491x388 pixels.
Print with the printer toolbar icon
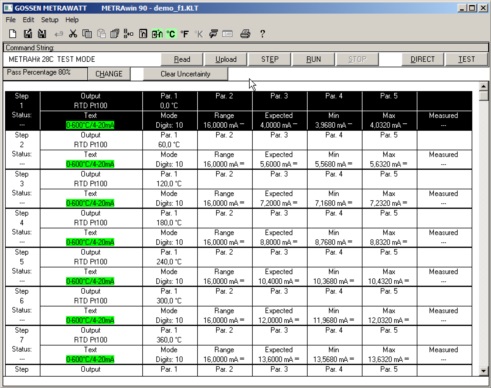click(245, 34)
